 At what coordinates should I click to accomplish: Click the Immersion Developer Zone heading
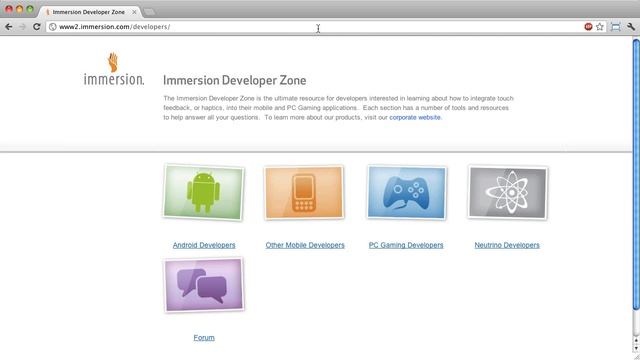tap(234, 80)
